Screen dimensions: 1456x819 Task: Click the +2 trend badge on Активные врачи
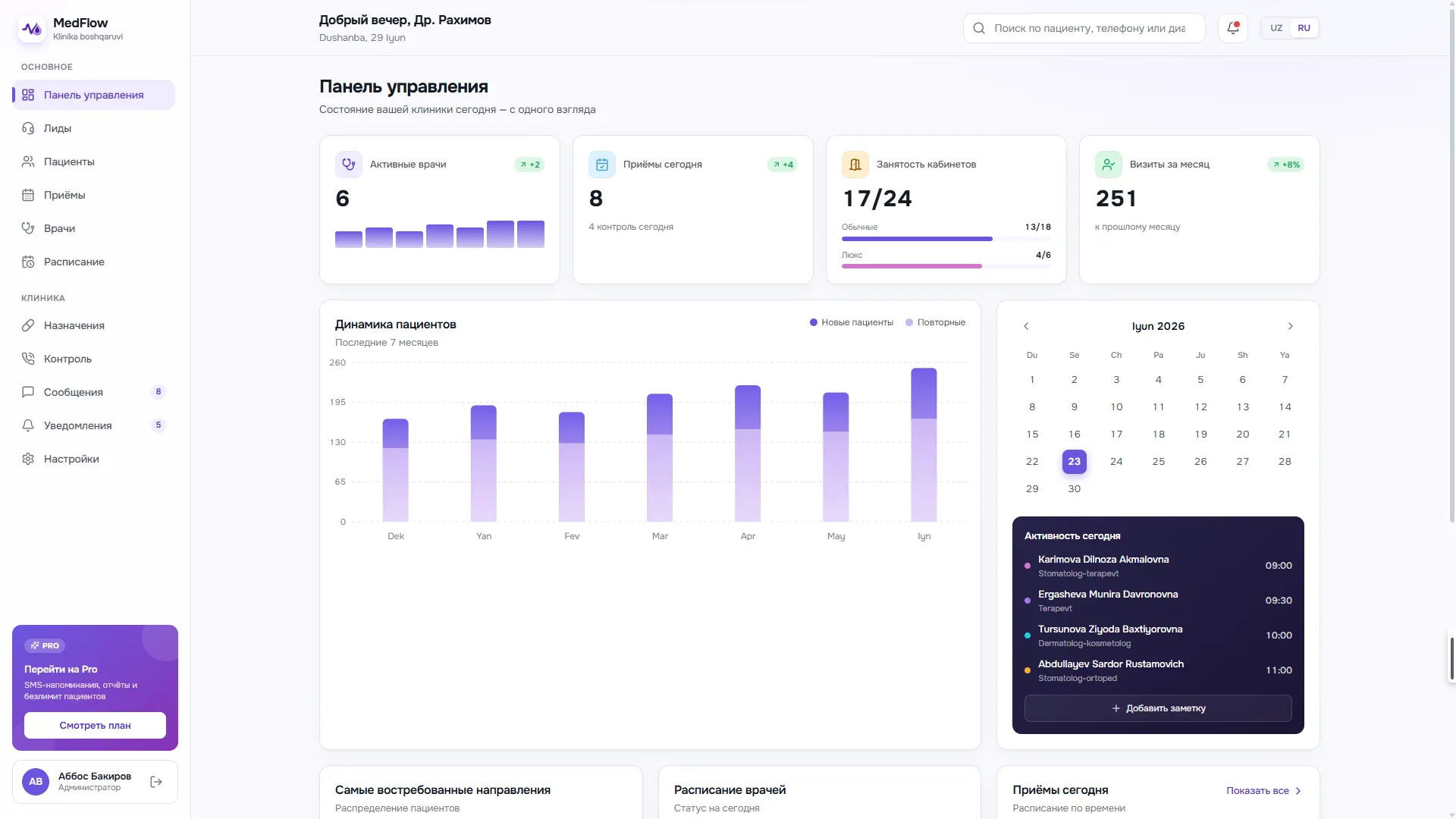529,165
